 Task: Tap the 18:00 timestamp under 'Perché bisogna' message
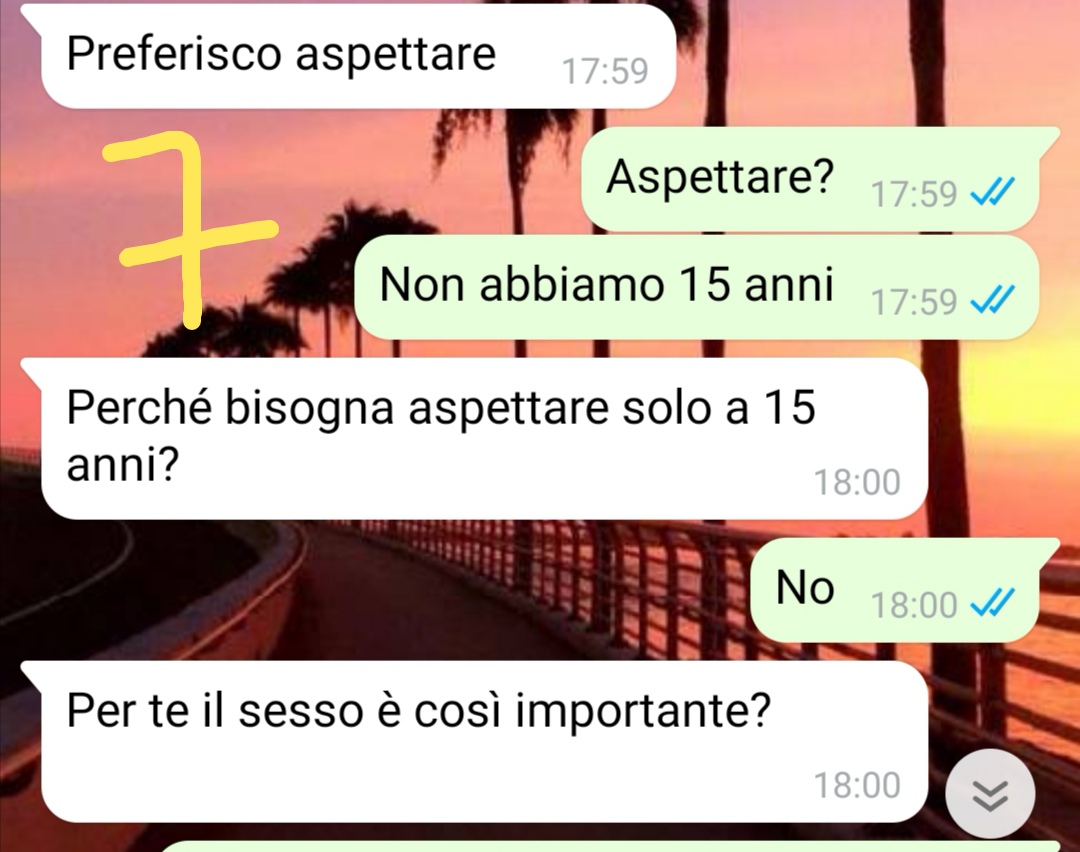(857, 482)
